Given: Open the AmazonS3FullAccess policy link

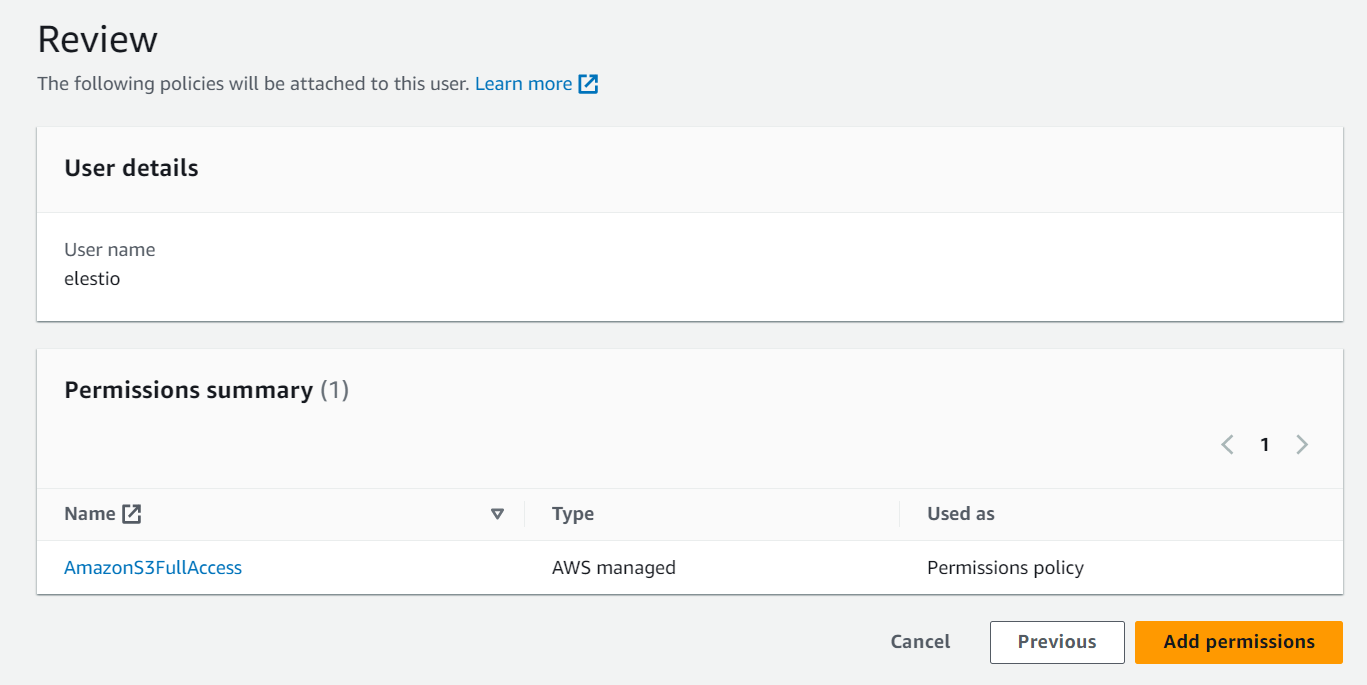Looking at the screenshot, I should click(x=153, y=568).
